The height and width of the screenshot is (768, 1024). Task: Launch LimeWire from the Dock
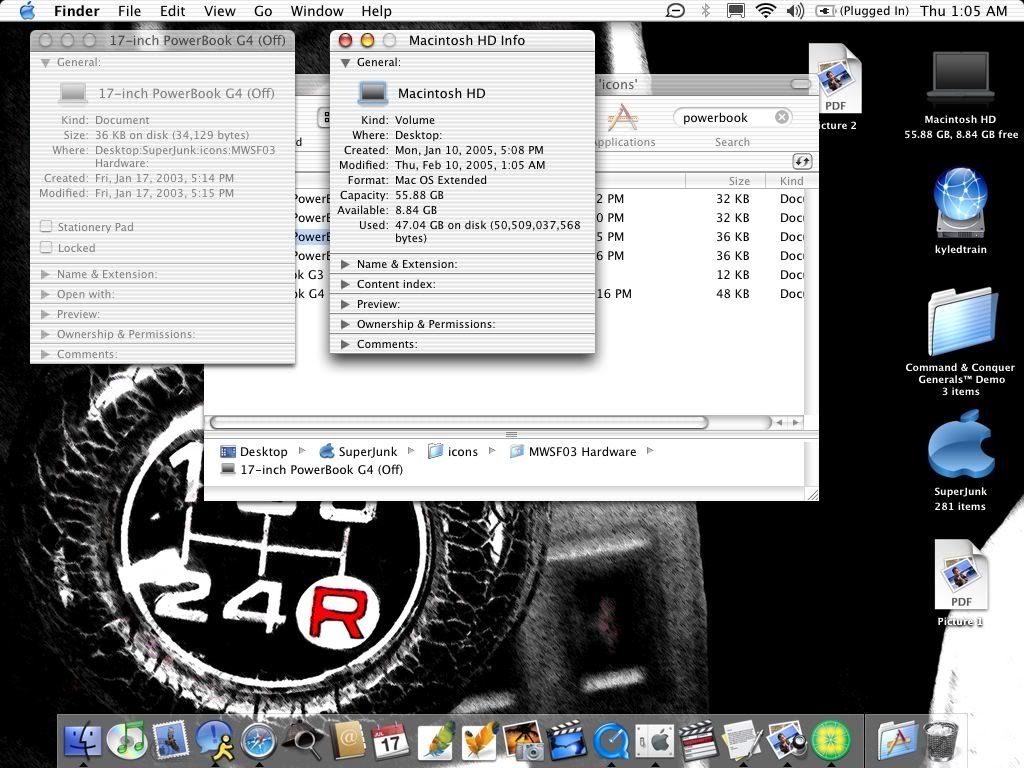click(x=831, y=741)
